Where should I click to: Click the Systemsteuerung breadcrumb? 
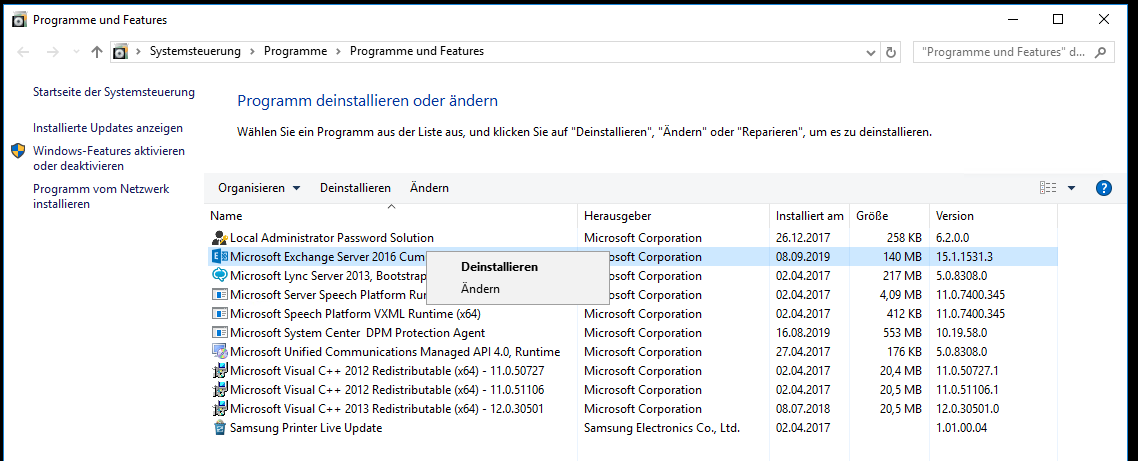click(x=195, y=52)
